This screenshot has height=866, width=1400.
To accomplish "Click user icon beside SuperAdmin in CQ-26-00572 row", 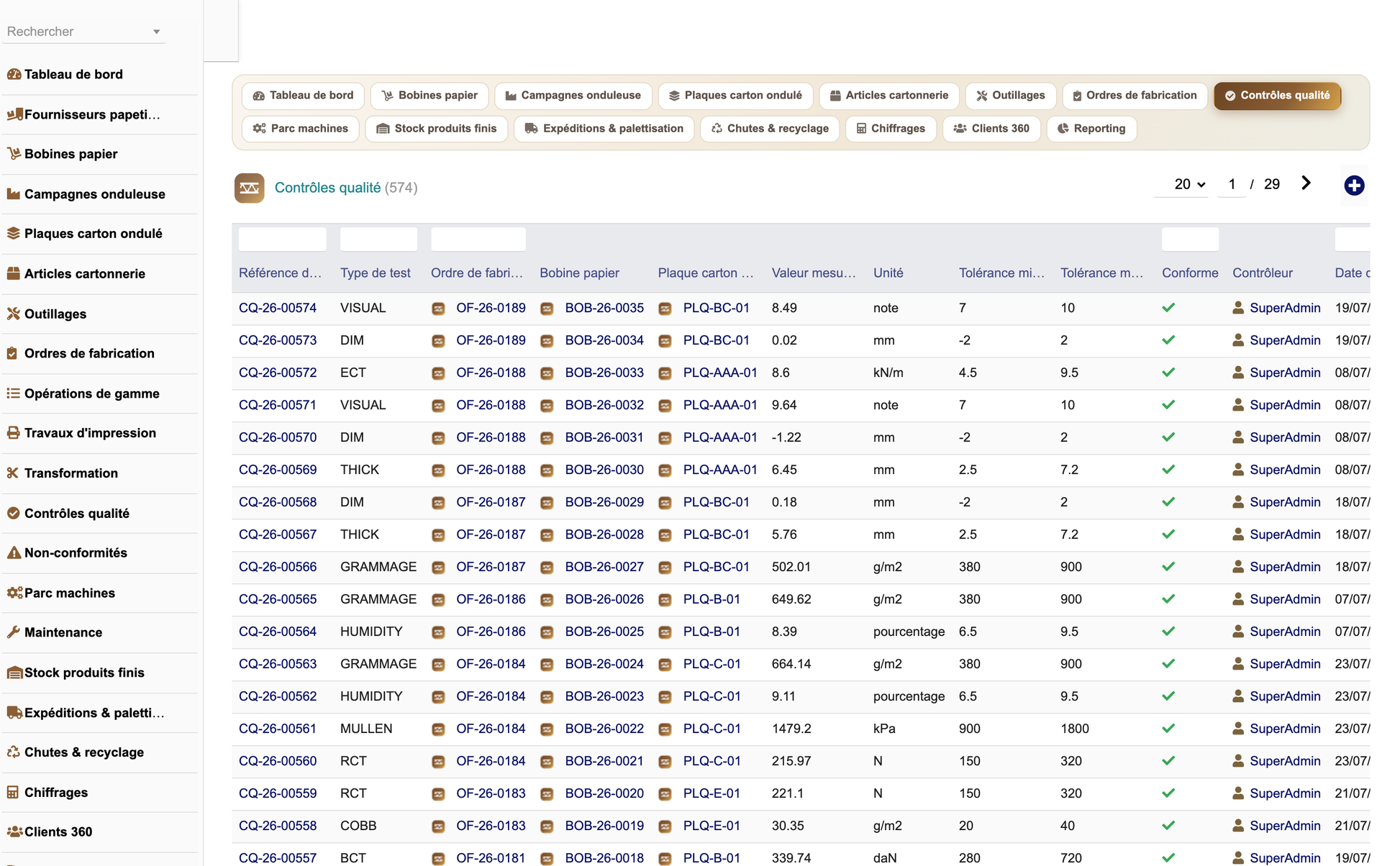I will (1238, 373).
